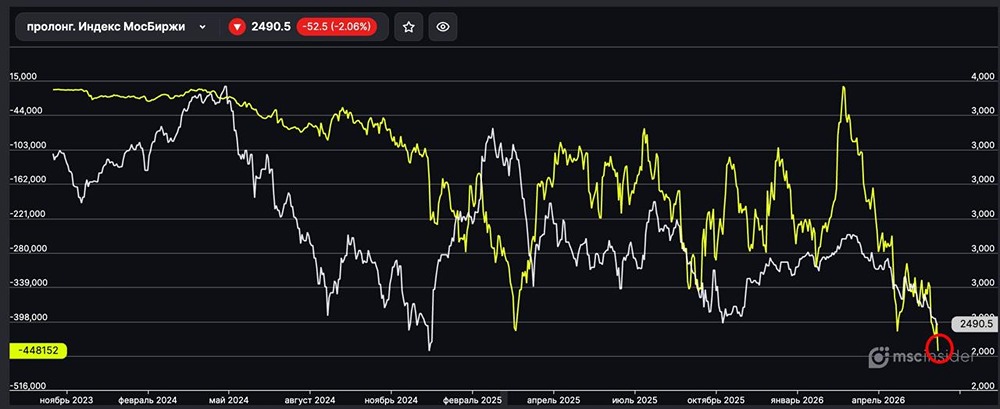1000x409 pixels.
Task: Click the -339,000 left axis label
Action: click(x=27, y=283)
